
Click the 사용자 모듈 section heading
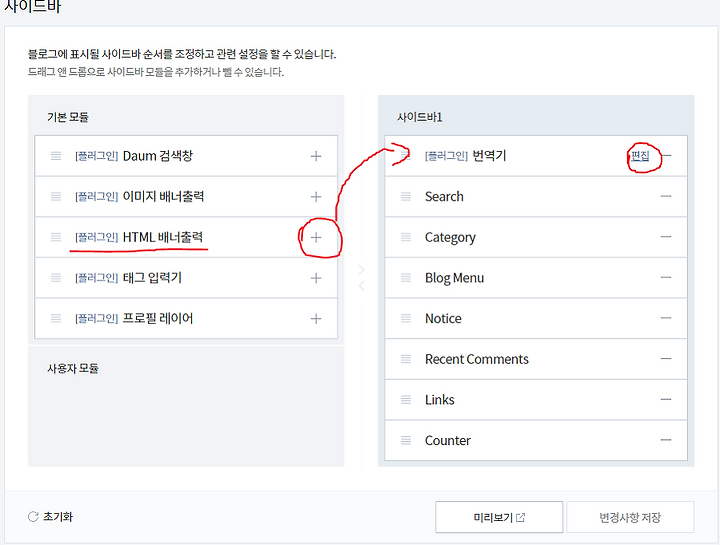point(73,368)
